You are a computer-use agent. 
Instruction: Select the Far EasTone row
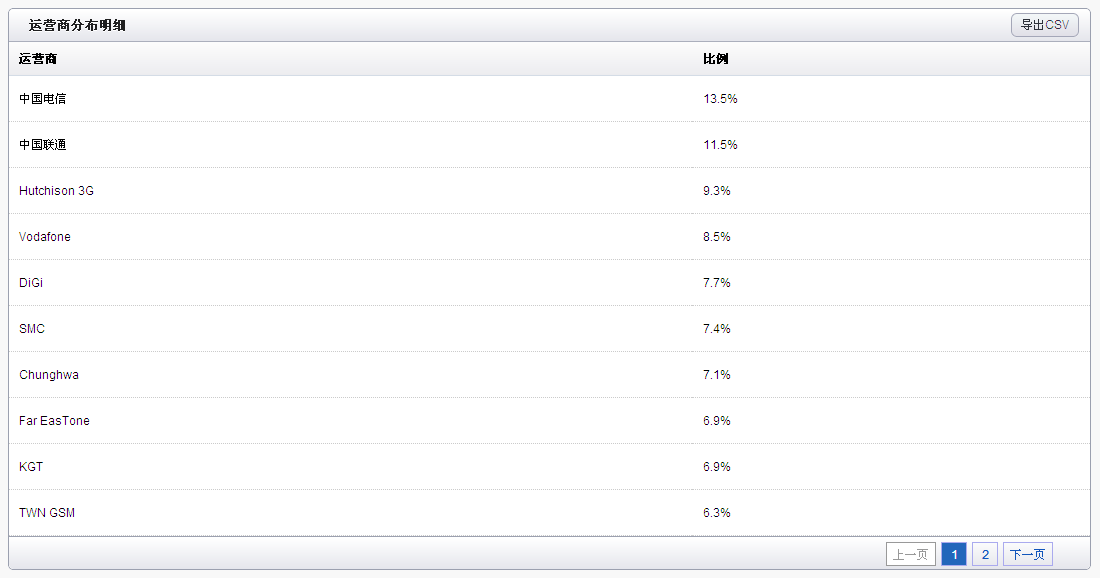coord(54,421)
